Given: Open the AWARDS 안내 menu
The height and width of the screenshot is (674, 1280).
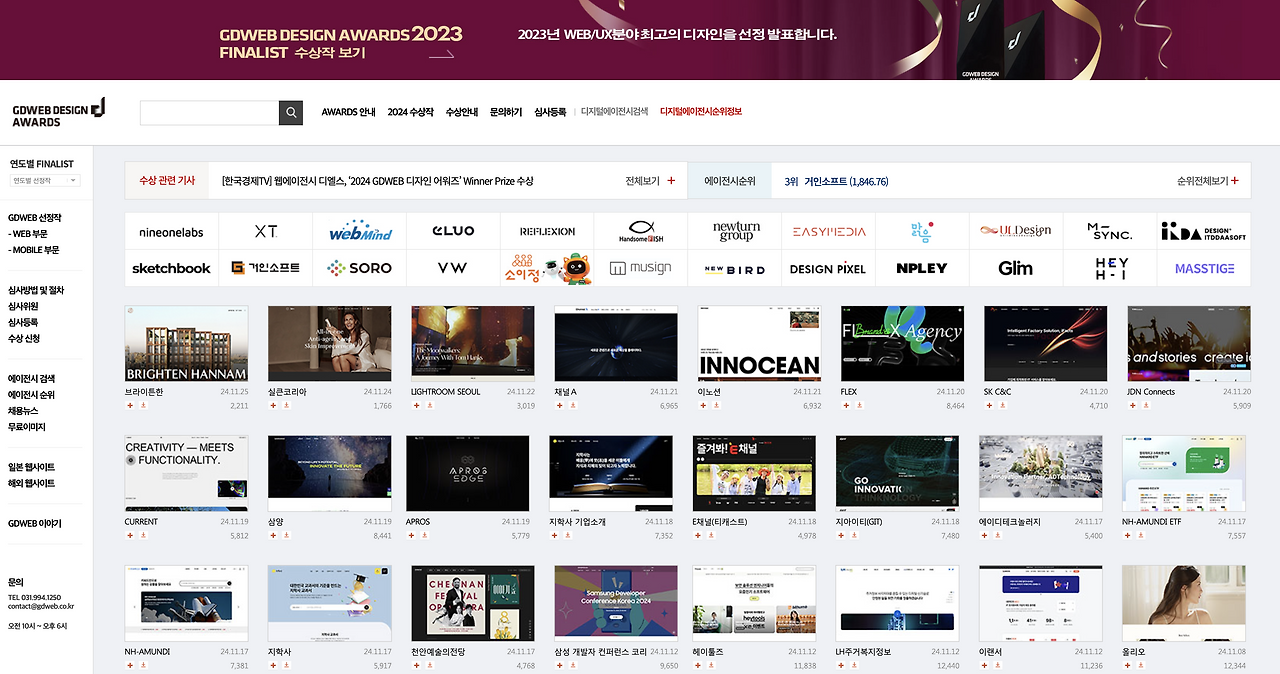Looking at the screenshot, I should point(347,112).
